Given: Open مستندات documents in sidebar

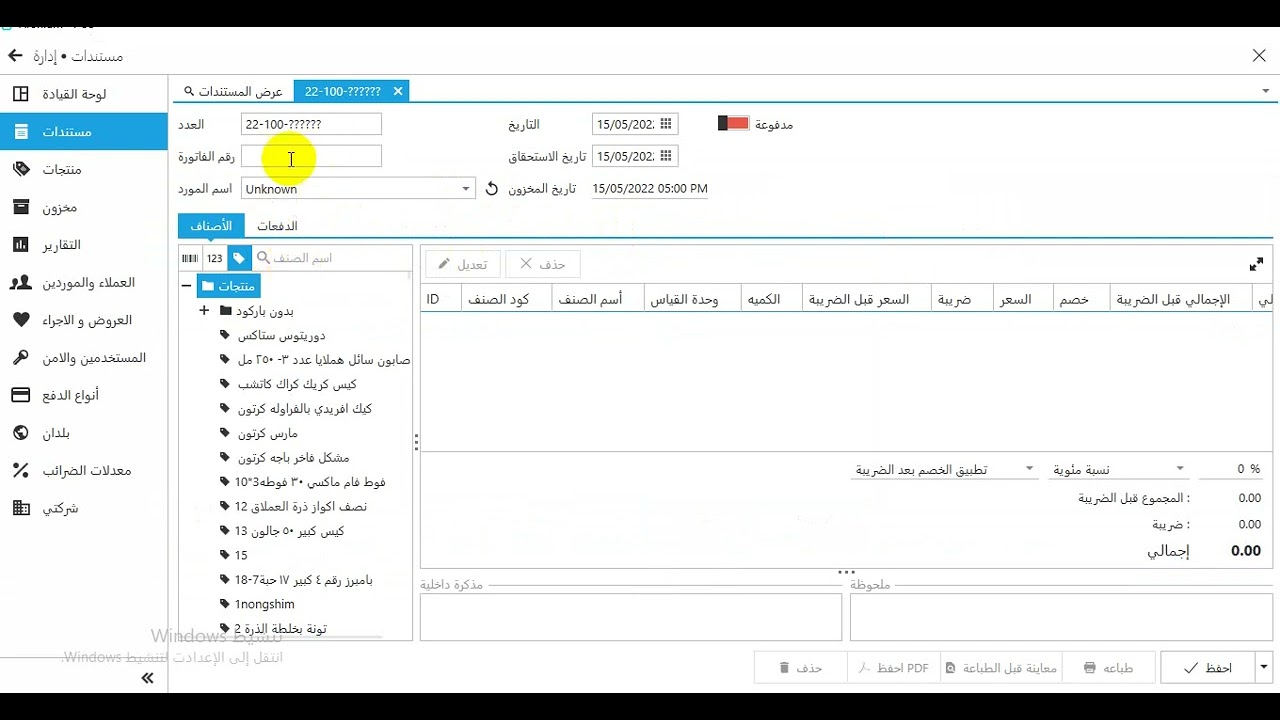Looking at the screenshot, I should 84,132.
